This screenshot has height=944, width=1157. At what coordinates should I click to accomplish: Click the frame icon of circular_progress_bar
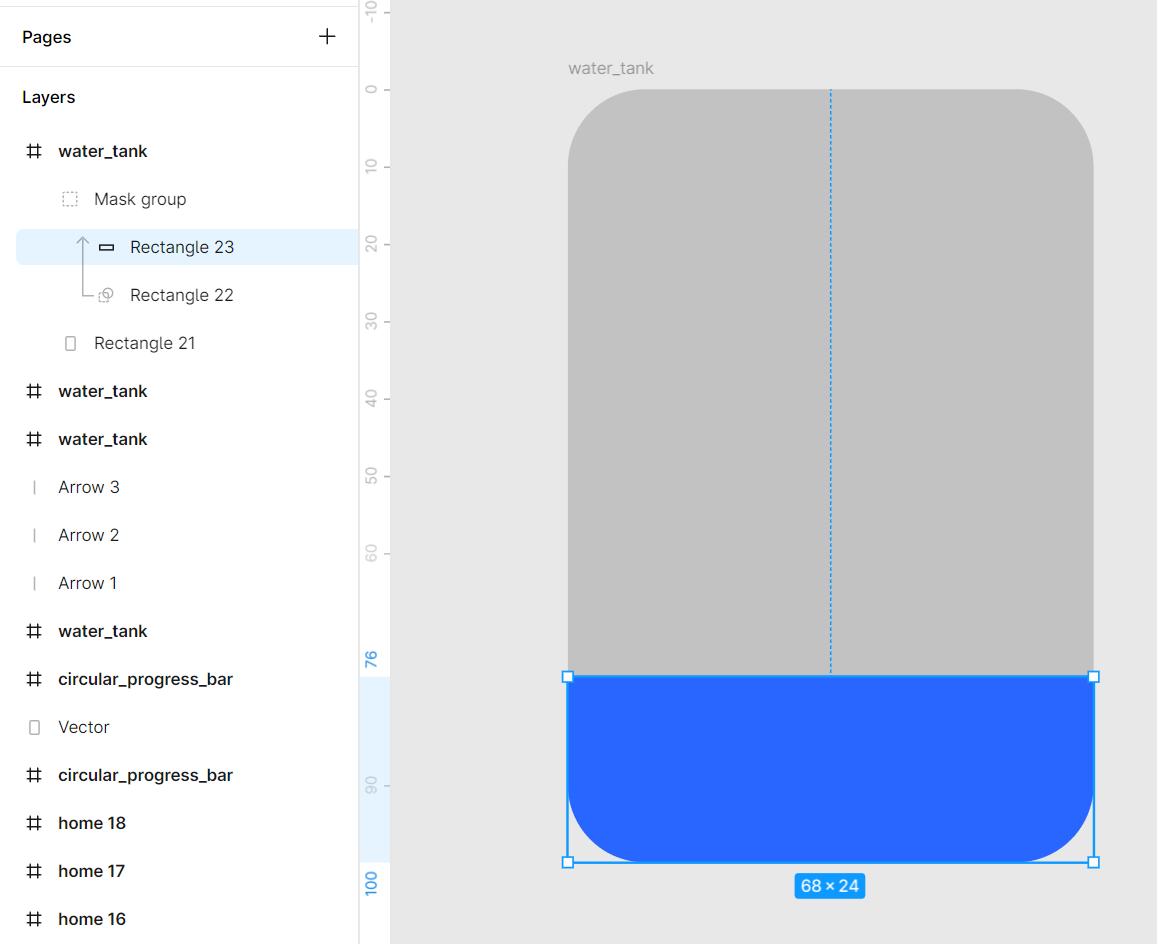pos(34,679)
